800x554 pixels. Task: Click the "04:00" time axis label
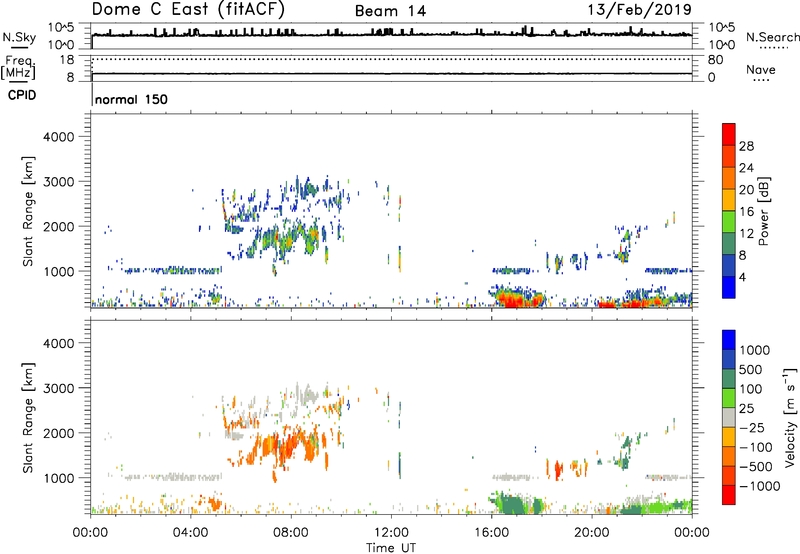coord(191,533)
